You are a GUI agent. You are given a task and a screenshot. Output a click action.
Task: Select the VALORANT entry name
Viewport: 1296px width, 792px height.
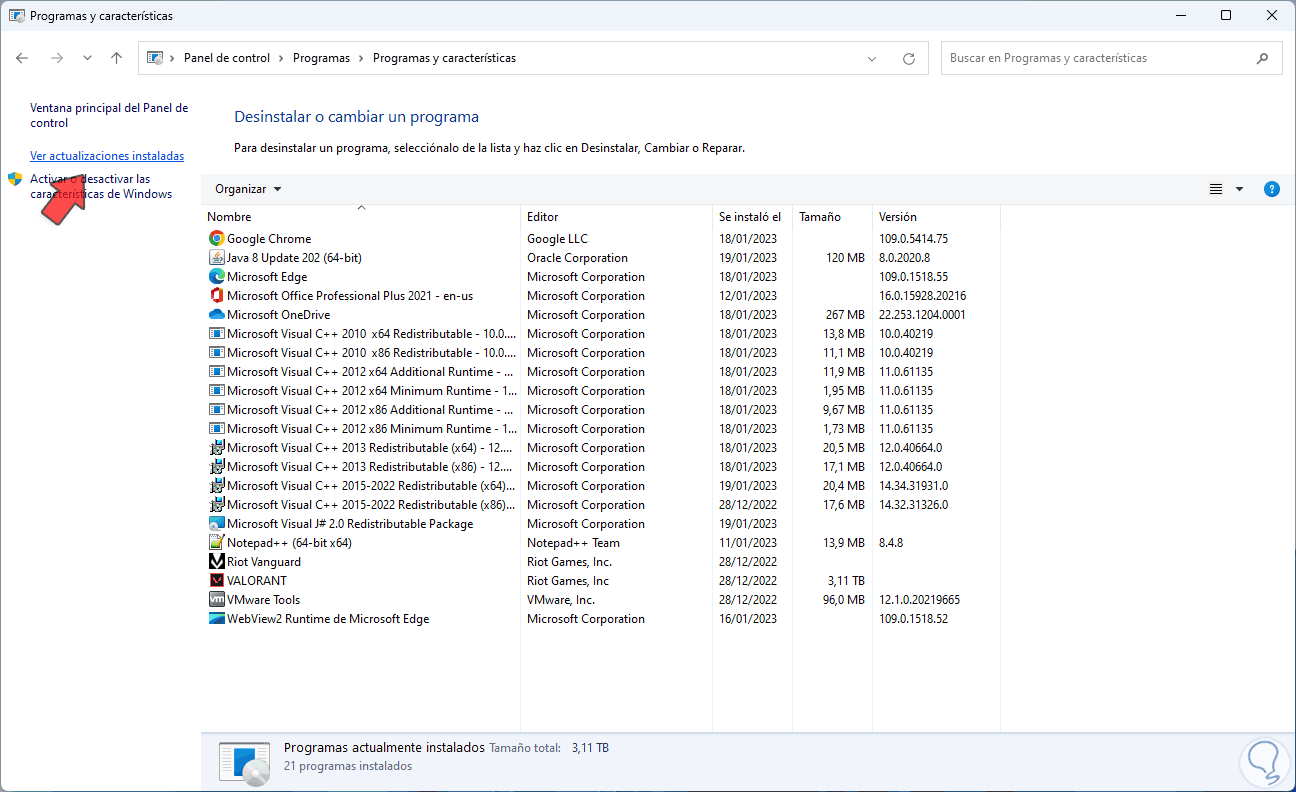[257, 581]
